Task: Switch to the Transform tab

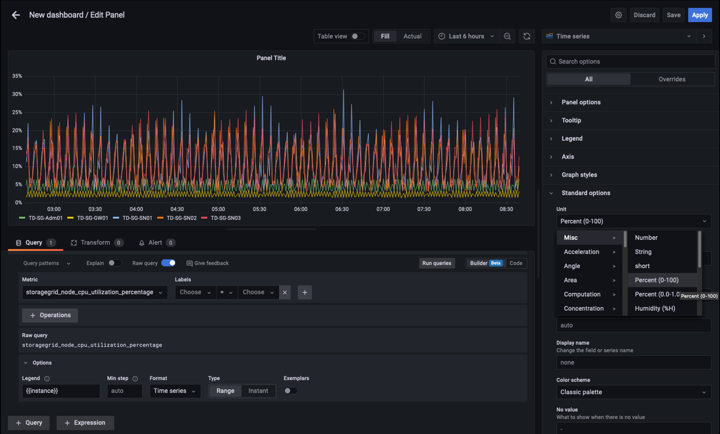Action: 96,243
